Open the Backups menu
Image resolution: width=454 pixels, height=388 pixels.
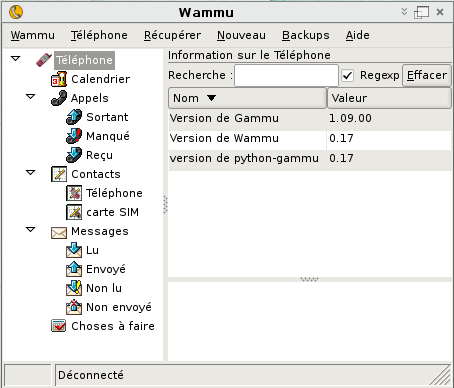point(306,35)
